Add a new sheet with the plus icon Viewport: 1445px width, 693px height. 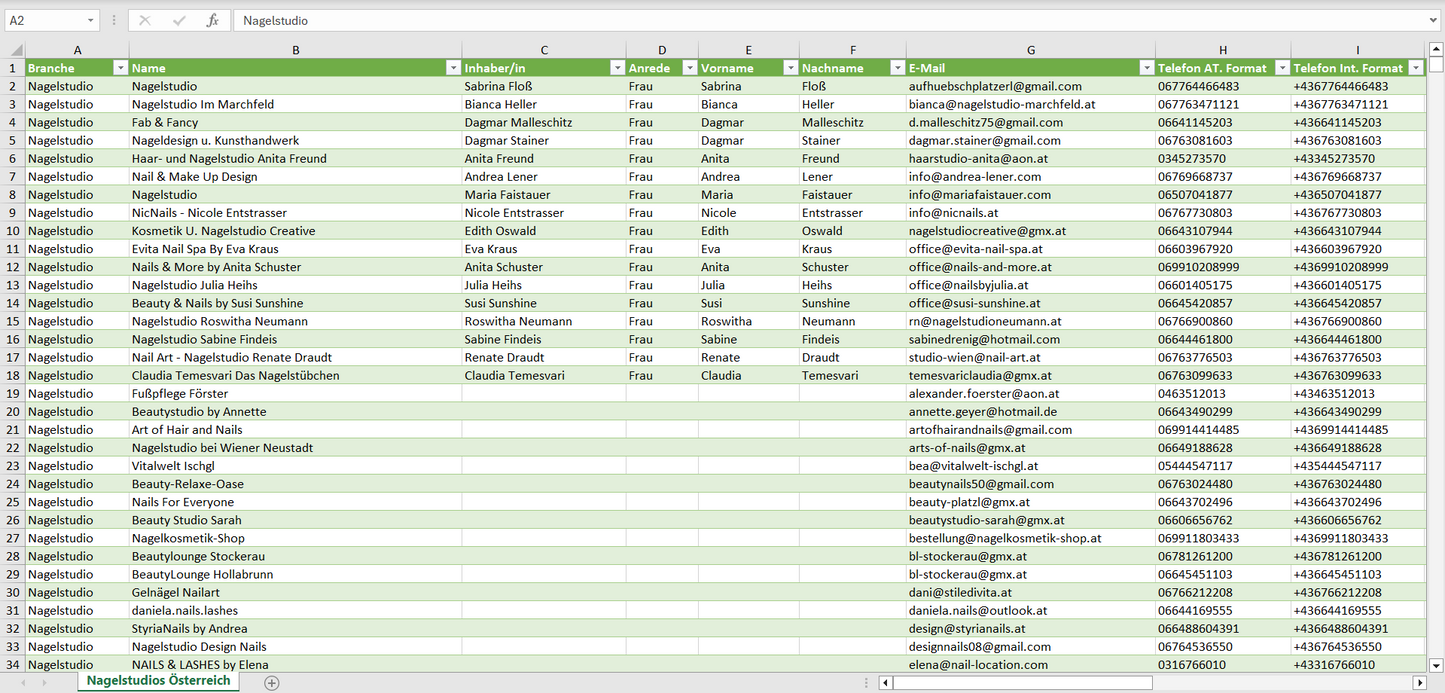tap(271, 683)
